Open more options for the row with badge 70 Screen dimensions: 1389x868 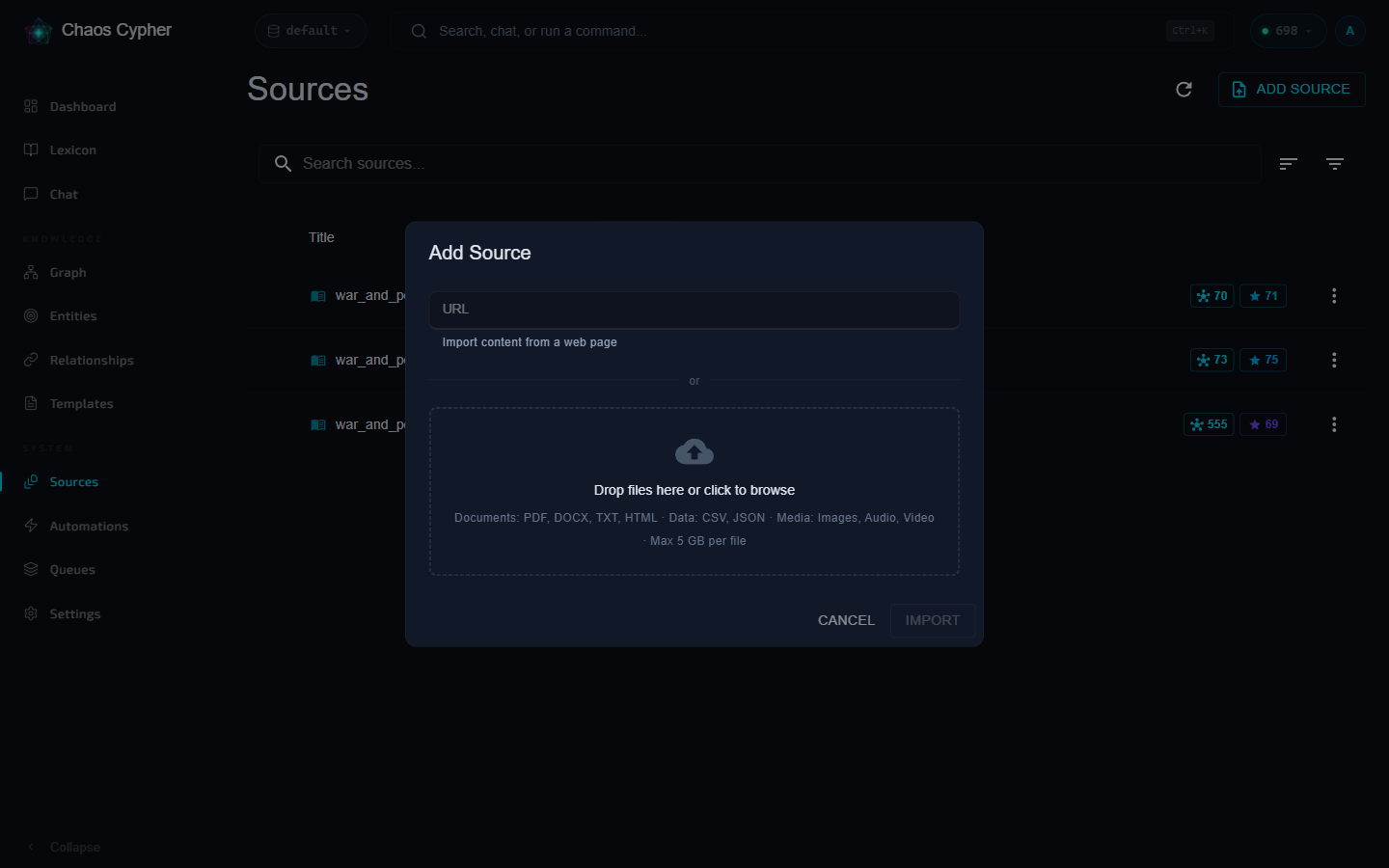click(1334, 296)
